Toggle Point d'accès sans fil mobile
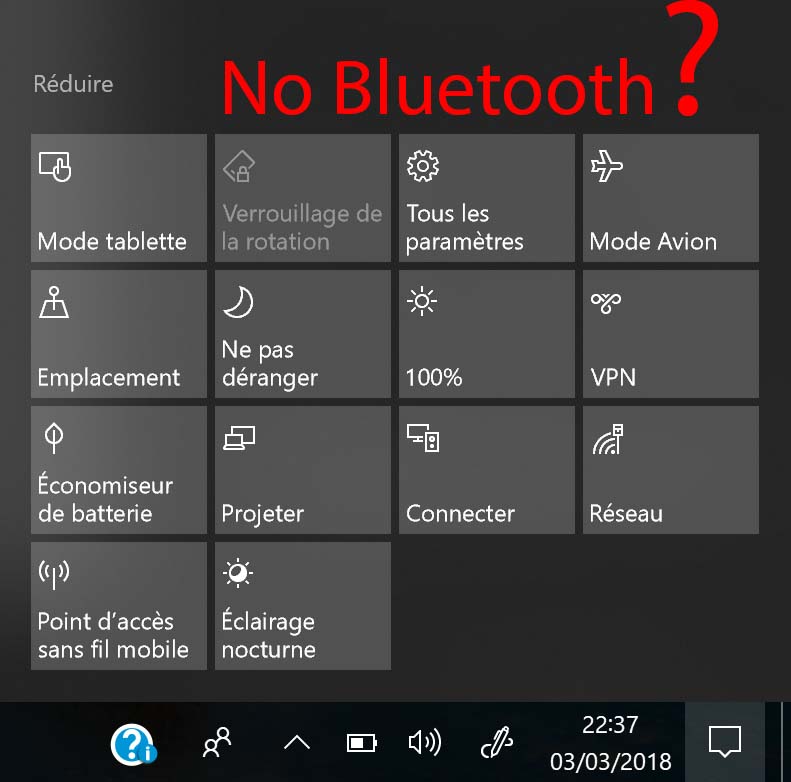The image size is (791, 782). (119, 606)
